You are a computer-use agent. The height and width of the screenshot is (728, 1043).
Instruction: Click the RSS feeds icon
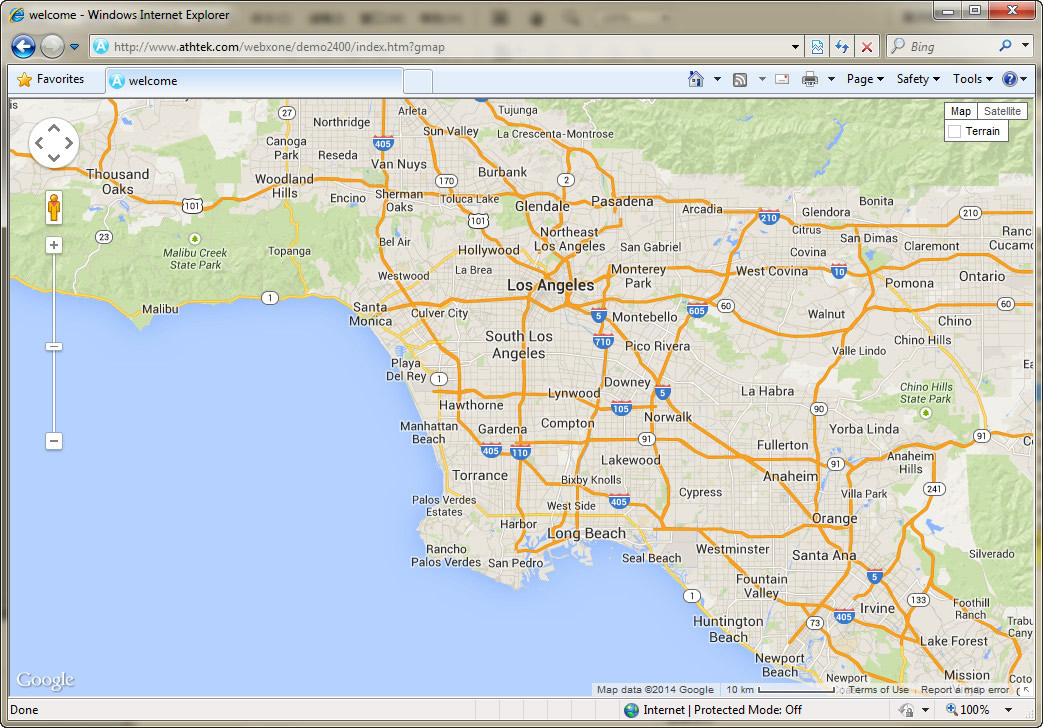740,80
